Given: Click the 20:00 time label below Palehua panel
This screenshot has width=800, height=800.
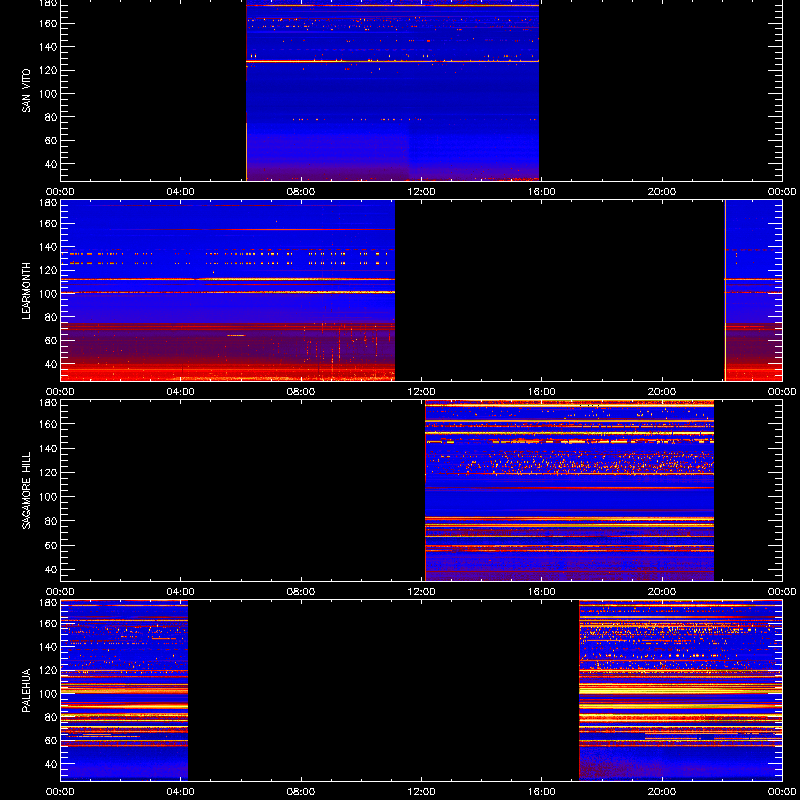Looking at the screenshot, I should [662, 792].
